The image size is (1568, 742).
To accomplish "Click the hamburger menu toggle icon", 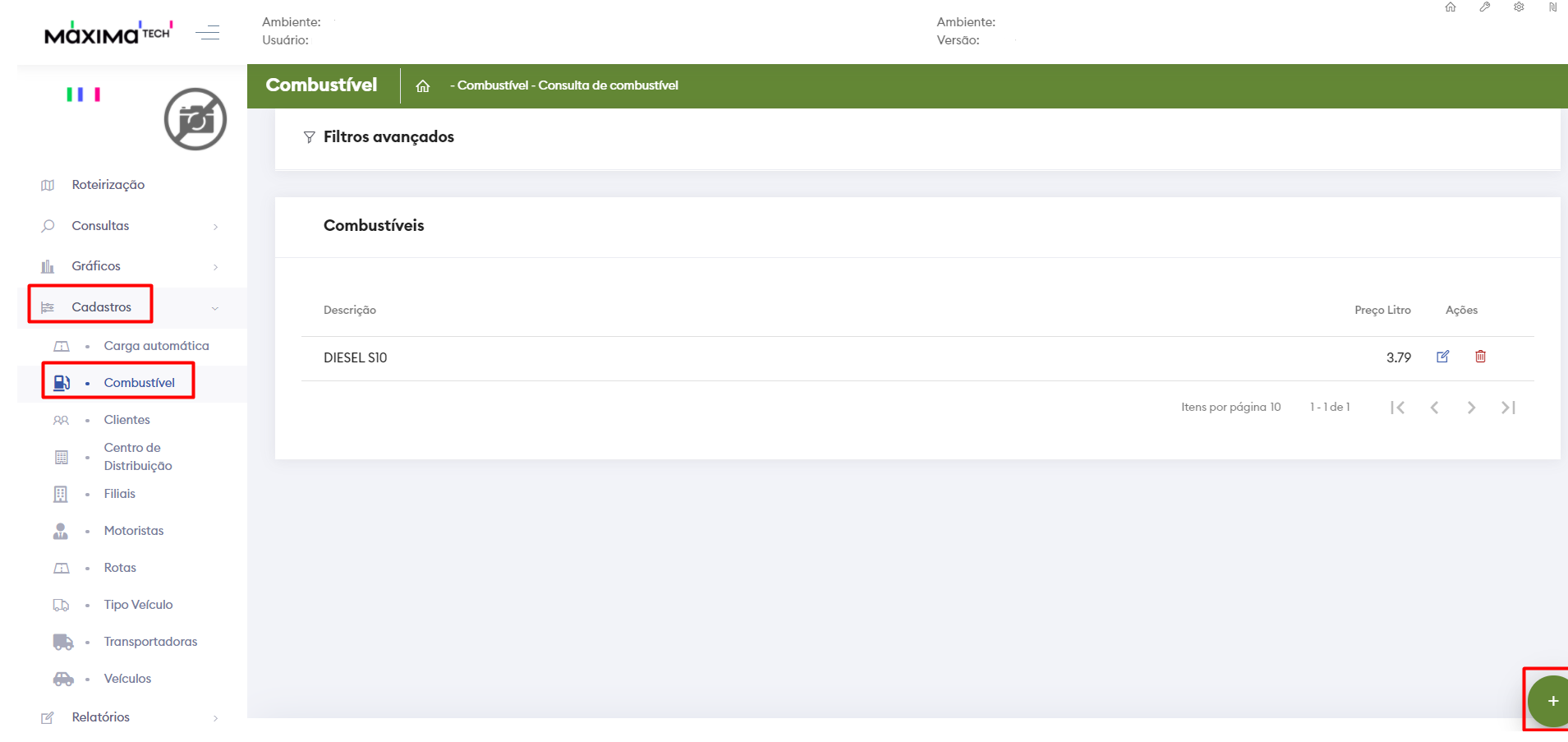I will 208,33.
